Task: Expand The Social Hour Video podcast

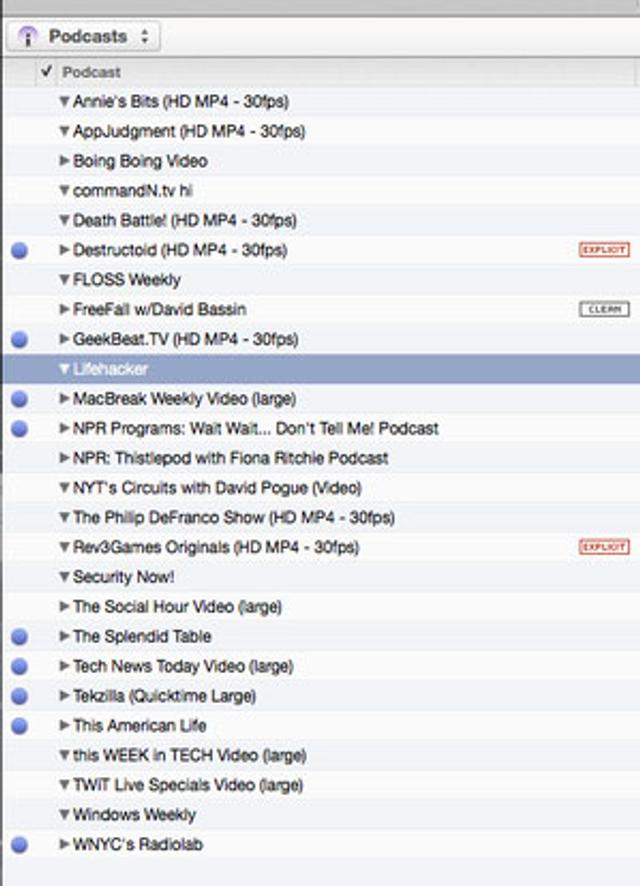Action: tap(64, 607)
